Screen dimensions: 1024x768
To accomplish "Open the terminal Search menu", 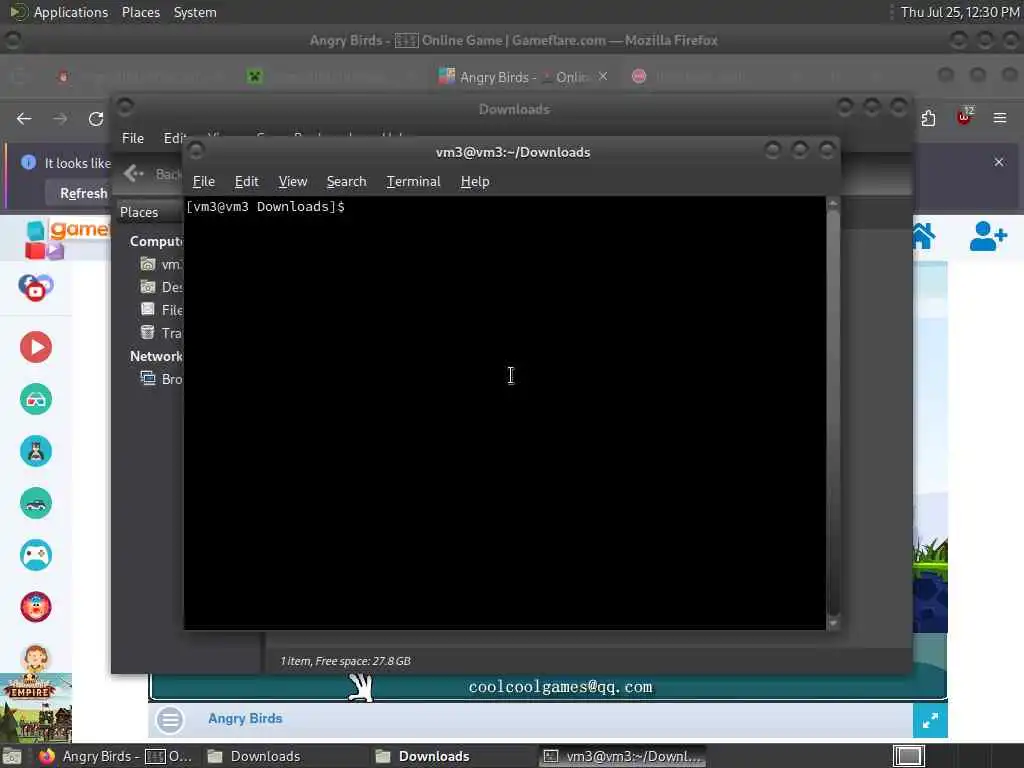I will [x=346, y=182].
